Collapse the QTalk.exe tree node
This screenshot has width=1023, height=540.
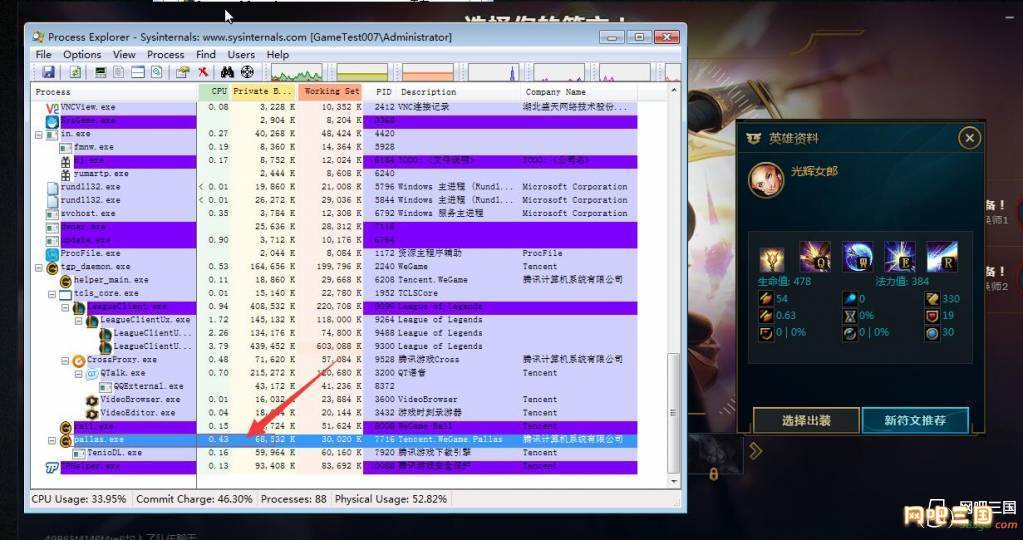78,373
